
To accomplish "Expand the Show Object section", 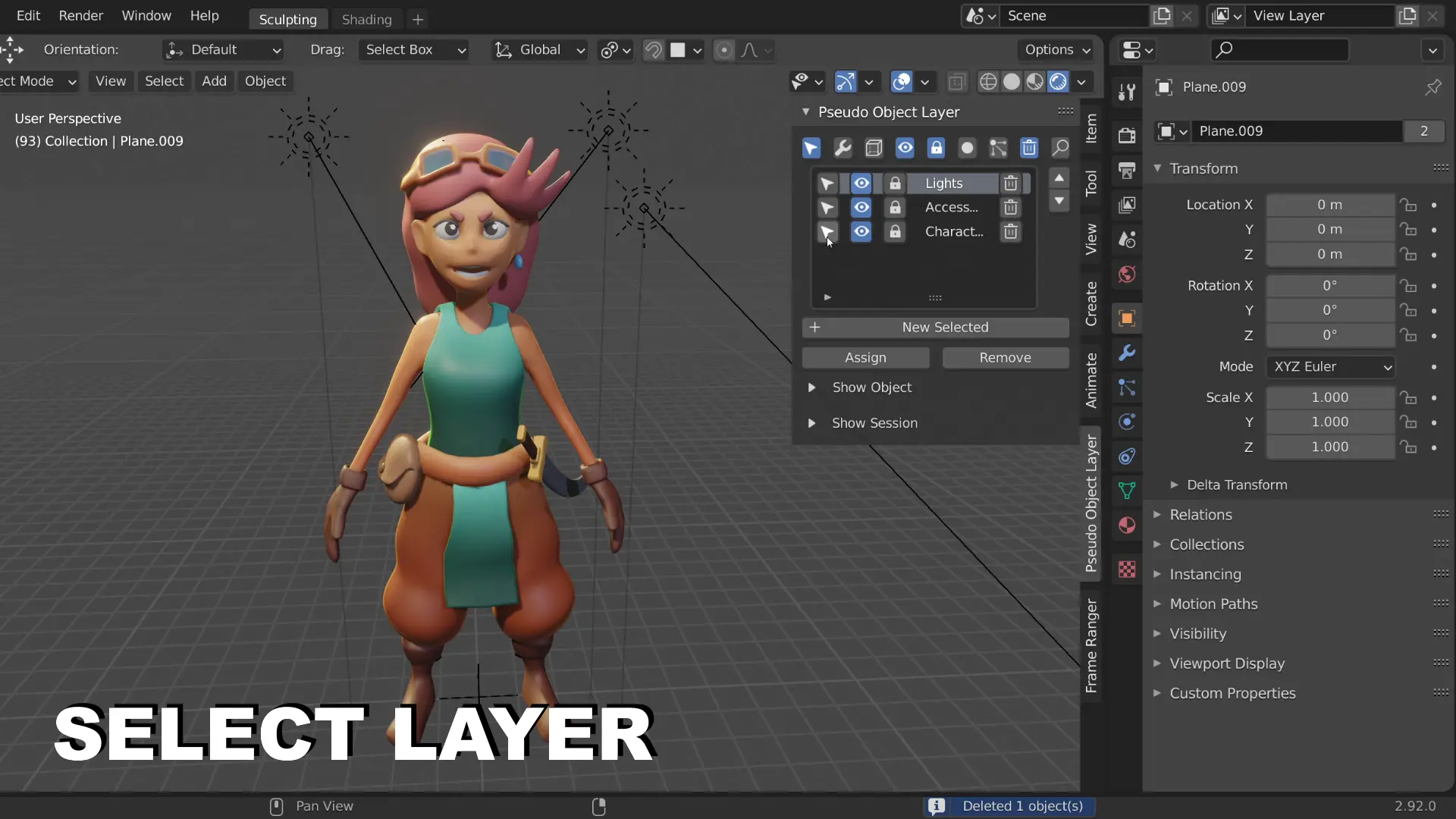I will pos(812,388).
